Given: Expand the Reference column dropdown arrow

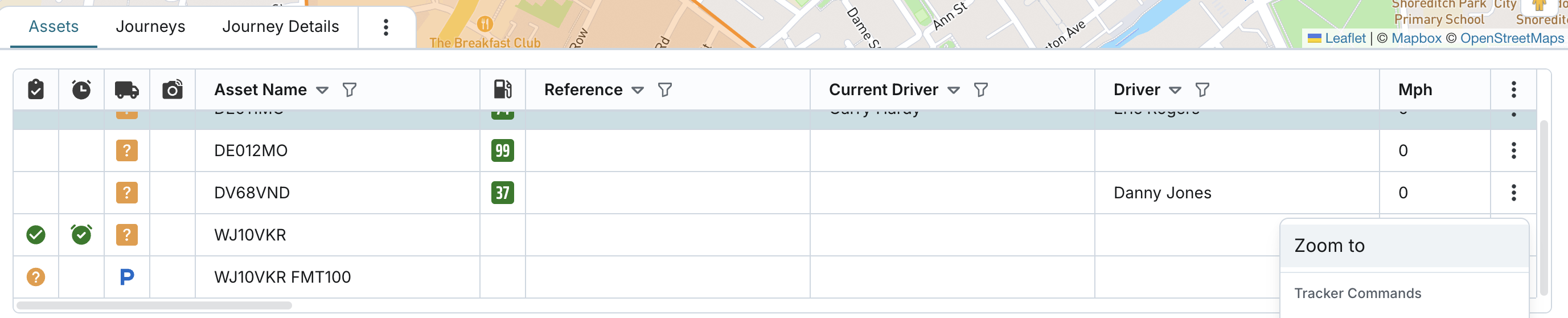Looking at the screenshot, I should coord(638,90).
